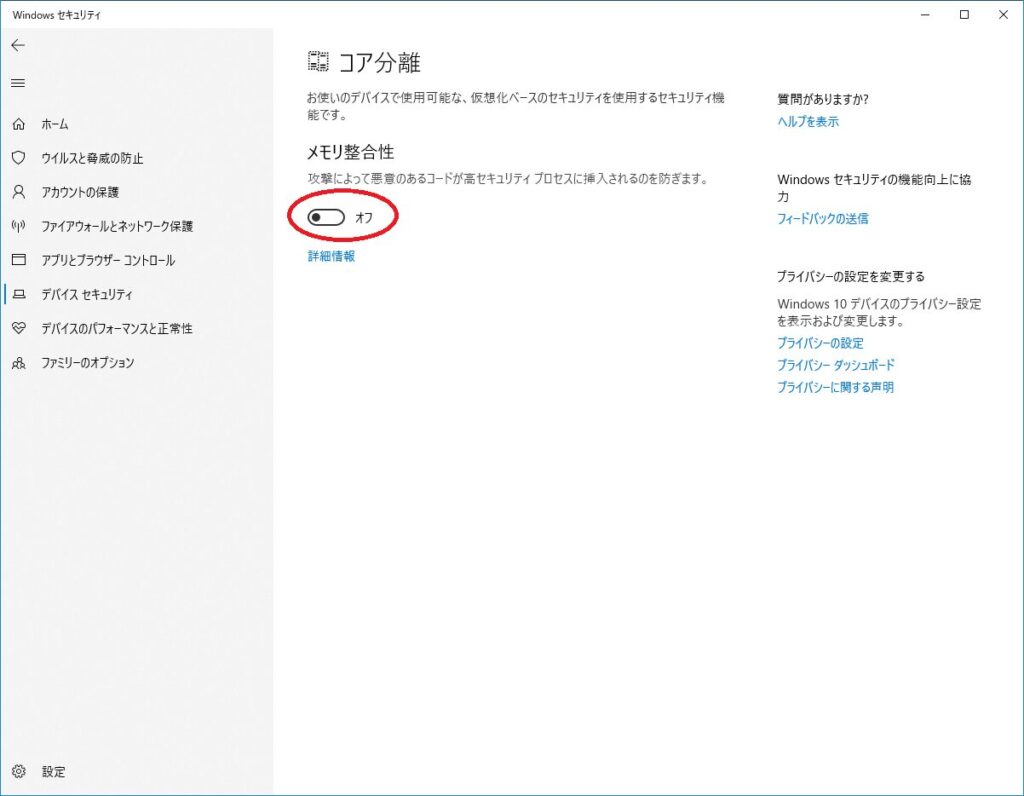The image size is (1024, 796).
Task: Open プライバシーに関する声明 link
Action: (x=835, y=387)
